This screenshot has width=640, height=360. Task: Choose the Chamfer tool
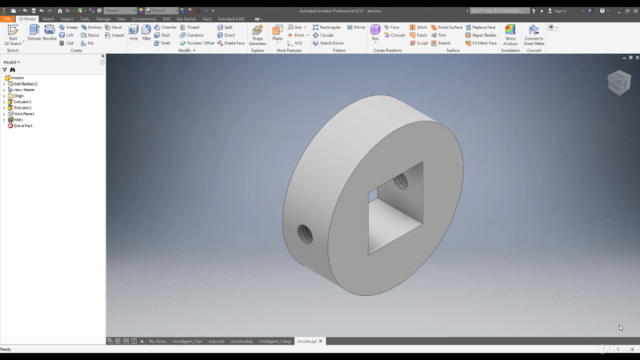point(165,27)
